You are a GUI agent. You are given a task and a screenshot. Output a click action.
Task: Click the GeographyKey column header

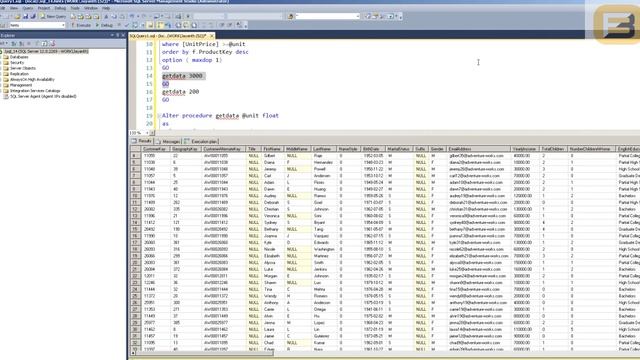(186, 149)
